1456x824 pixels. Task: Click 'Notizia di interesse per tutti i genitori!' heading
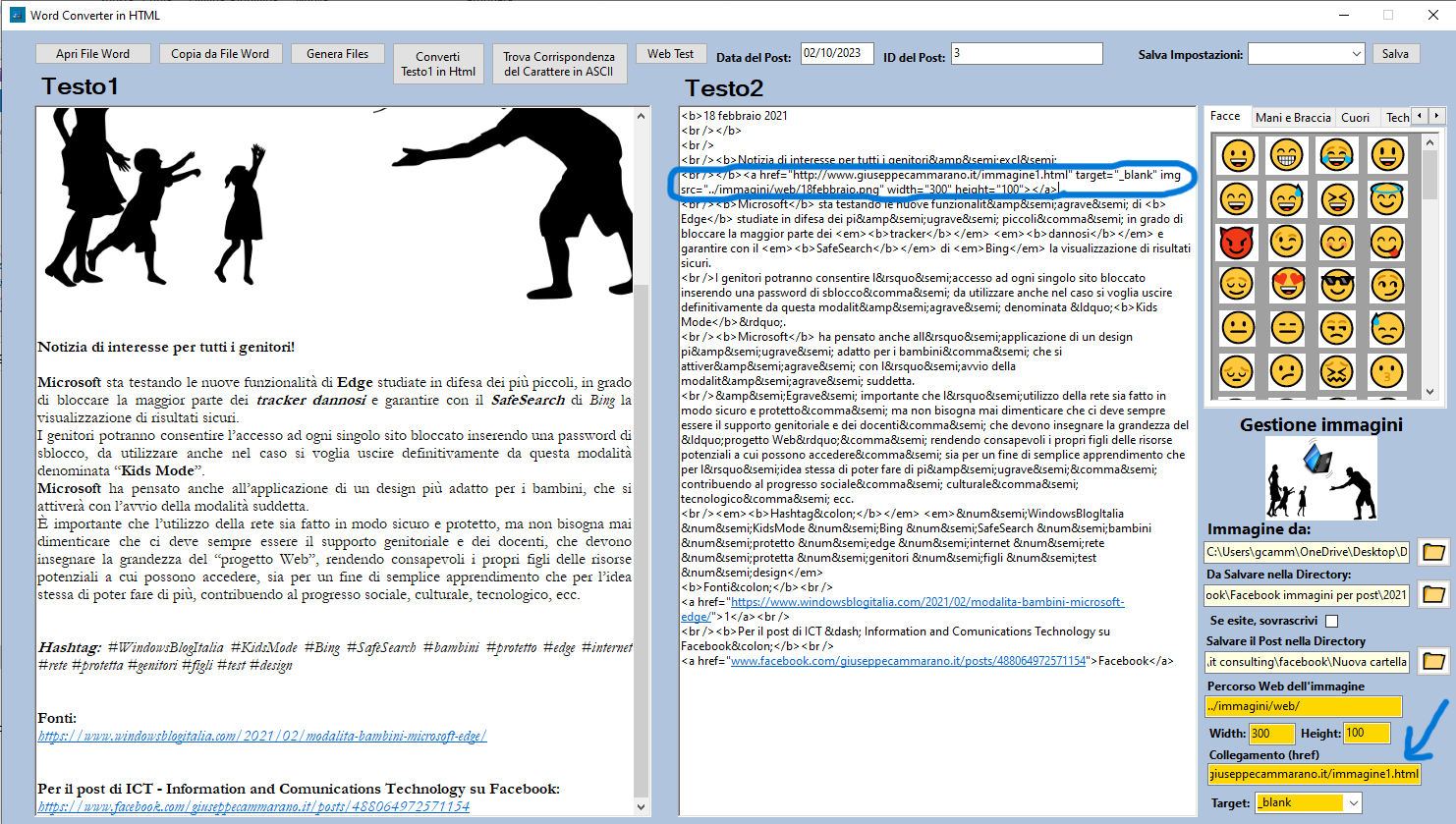(x=166, y=347)
